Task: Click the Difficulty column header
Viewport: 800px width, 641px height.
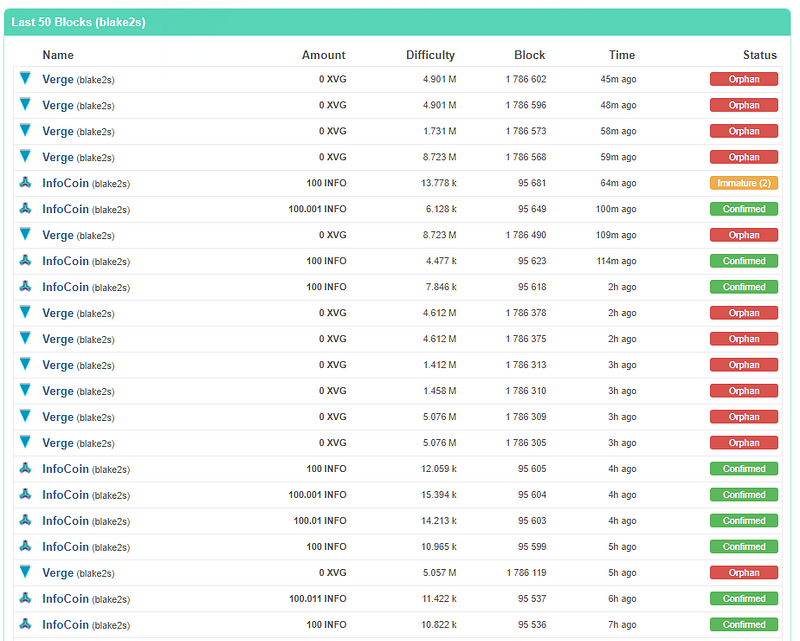Action: click(x=430, y=55)
